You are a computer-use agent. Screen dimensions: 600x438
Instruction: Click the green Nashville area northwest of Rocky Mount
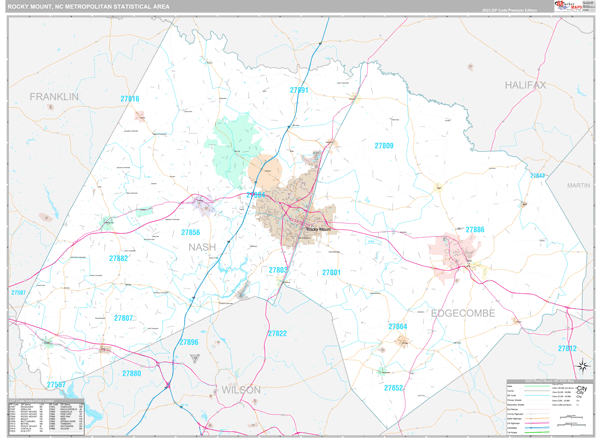[x=235, y=145]
